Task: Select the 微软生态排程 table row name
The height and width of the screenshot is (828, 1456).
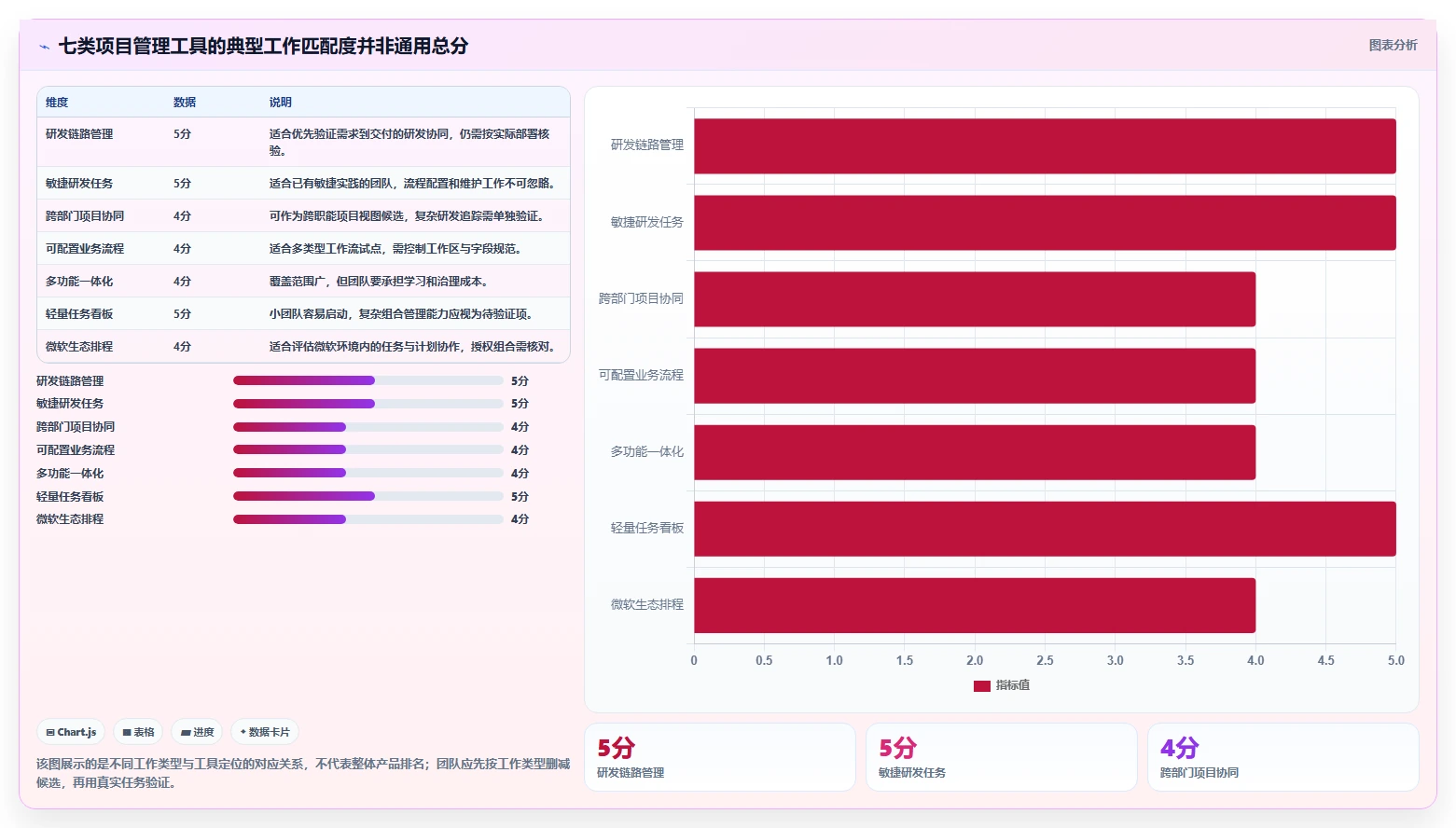Action: pyautogui.click(x=79, y=347)
